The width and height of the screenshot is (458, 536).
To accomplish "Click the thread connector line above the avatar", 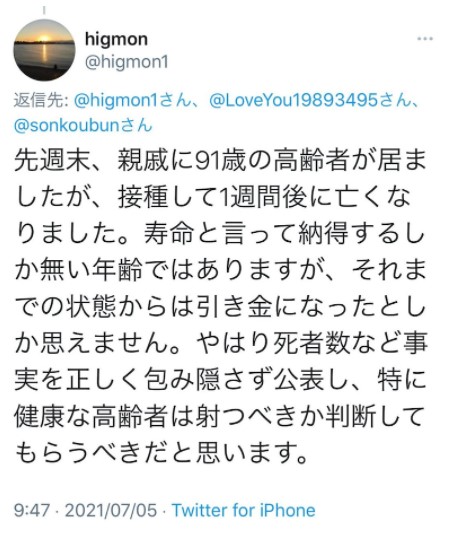I will (x=44, y=11).
